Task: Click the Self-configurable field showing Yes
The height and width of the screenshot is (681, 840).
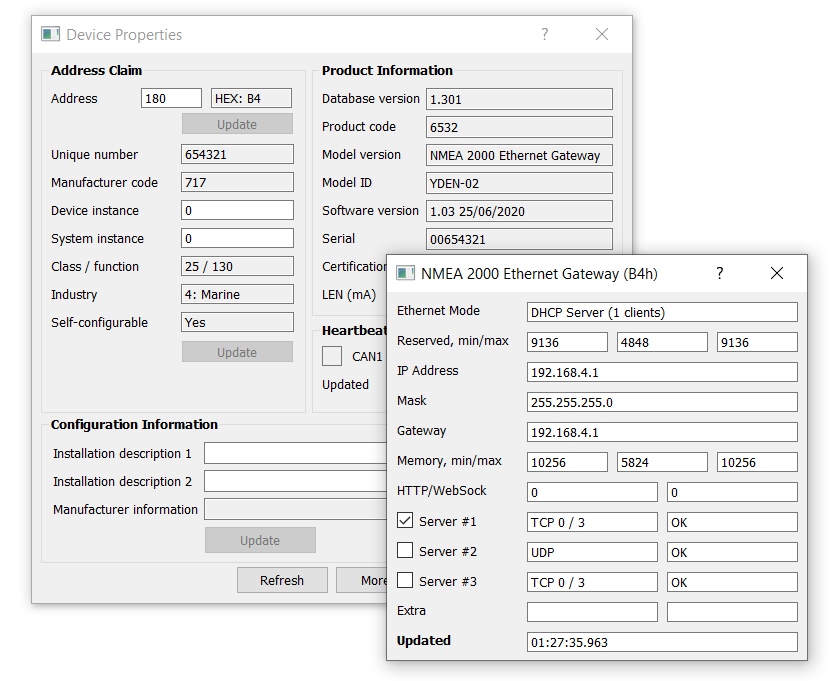Action: tap(237, 322)
